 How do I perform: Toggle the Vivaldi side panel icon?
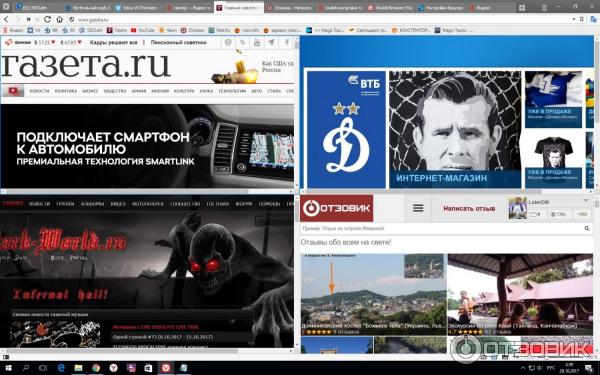pos(6,357)
